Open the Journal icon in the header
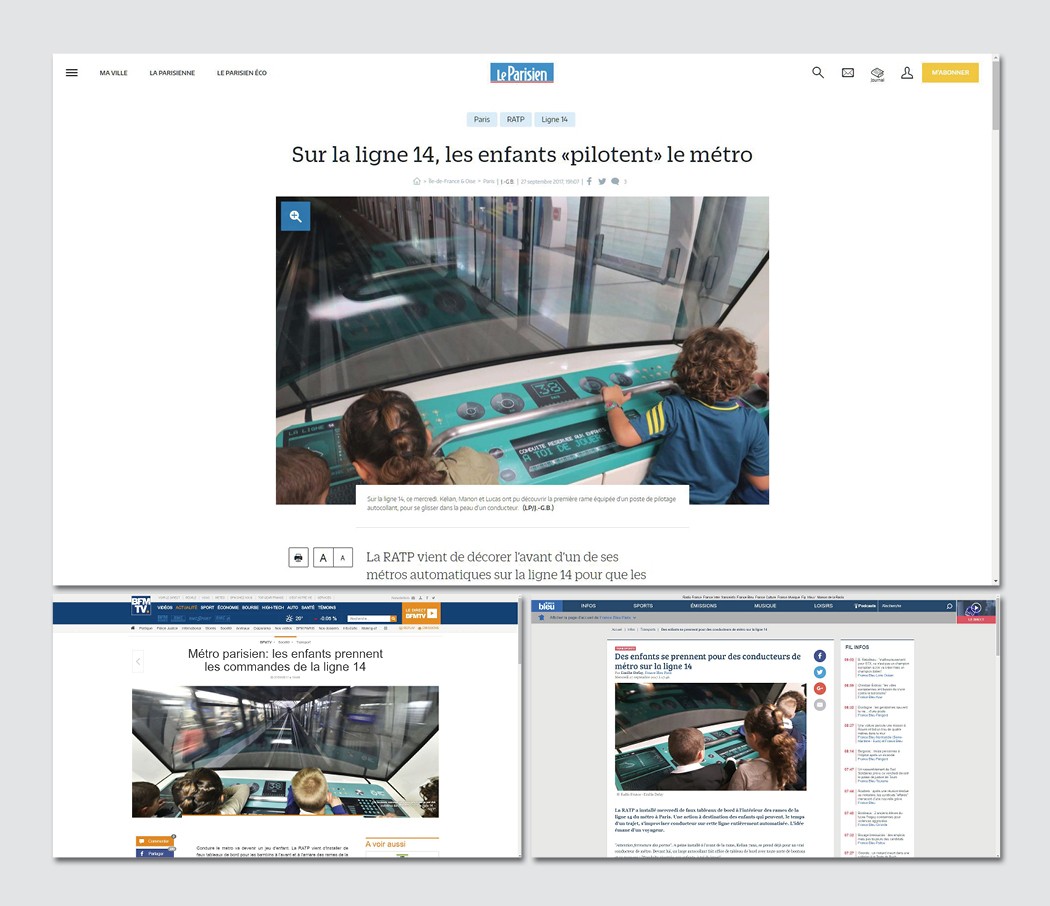This screenshot has width=1050, height=906. coord(877,74)
